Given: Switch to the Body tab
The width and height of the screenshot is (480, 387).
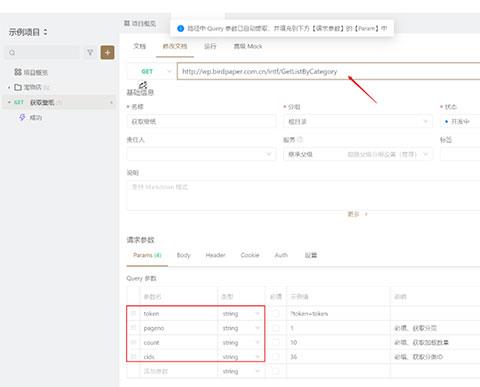Looking at the screenshot, I should tap(184, 255).
